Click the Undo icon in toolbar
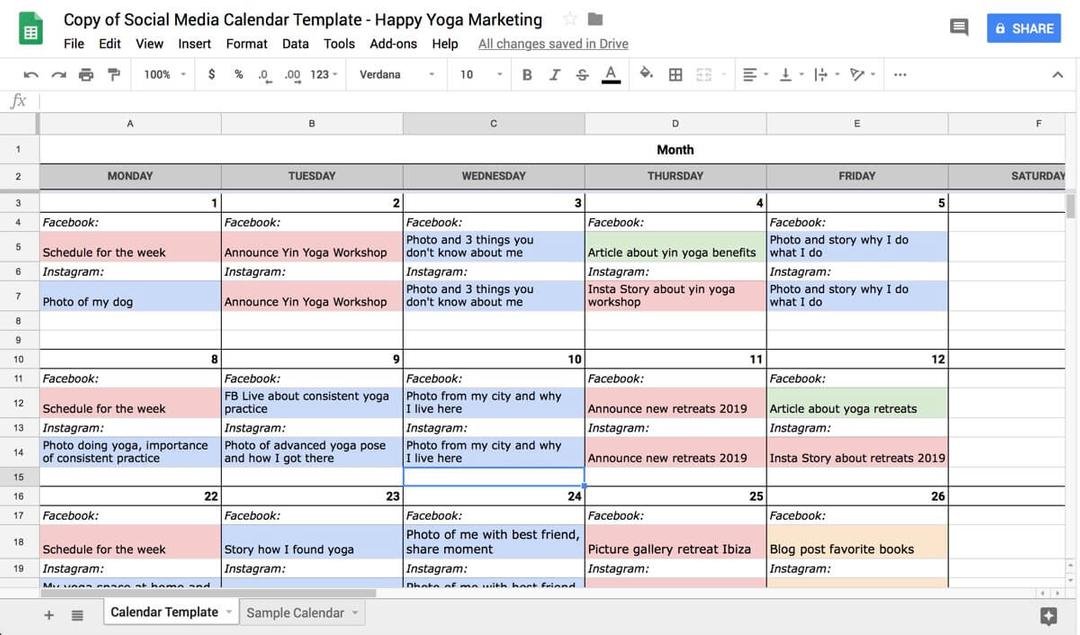Viewport: 1080px width, 635px height. pyautogui.click(x=31, y=75)
